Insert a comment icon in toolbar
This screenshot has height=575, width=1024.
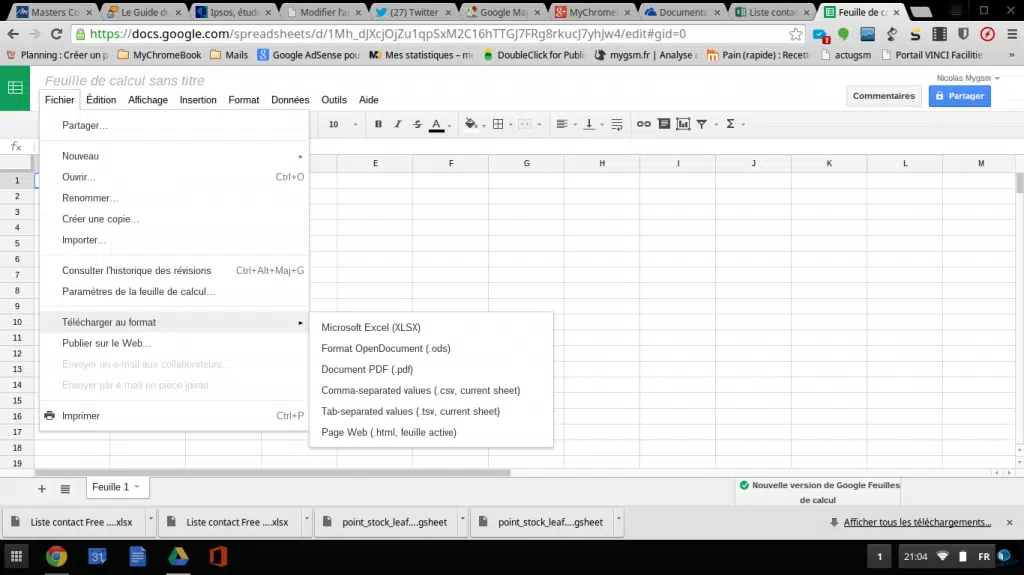click(x=664, y=124)
